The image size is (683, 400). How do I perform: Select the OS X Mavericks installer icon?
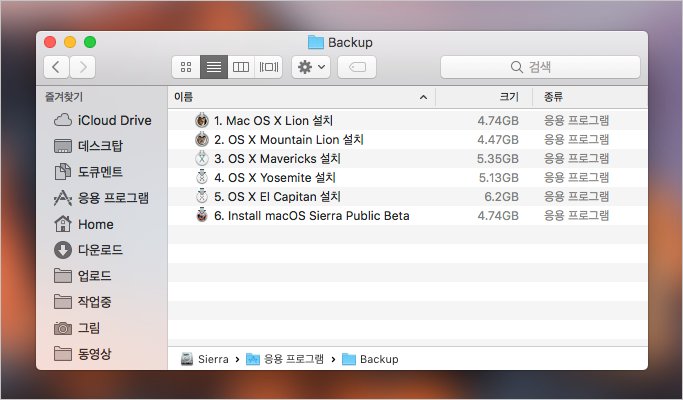click(202, 158)
